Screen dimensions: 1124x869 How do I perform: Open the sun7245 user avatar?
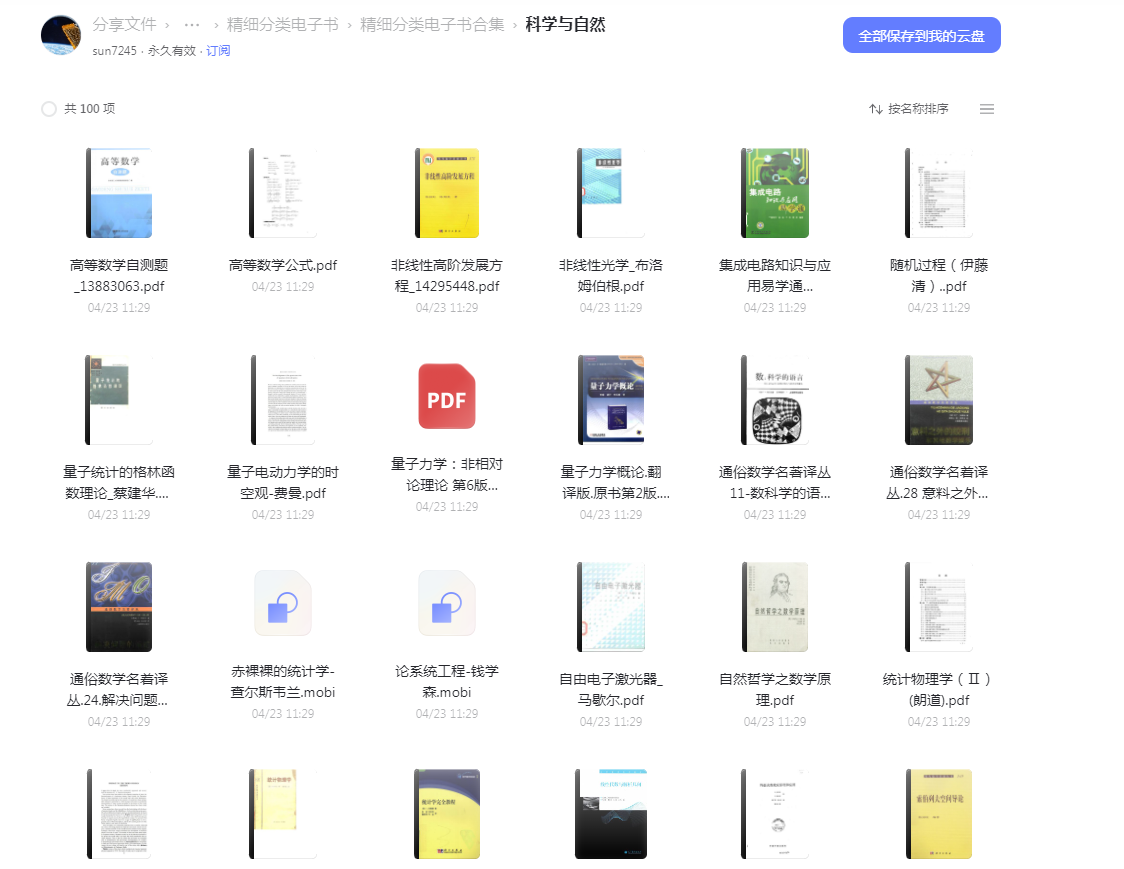(x=61, y=35)
